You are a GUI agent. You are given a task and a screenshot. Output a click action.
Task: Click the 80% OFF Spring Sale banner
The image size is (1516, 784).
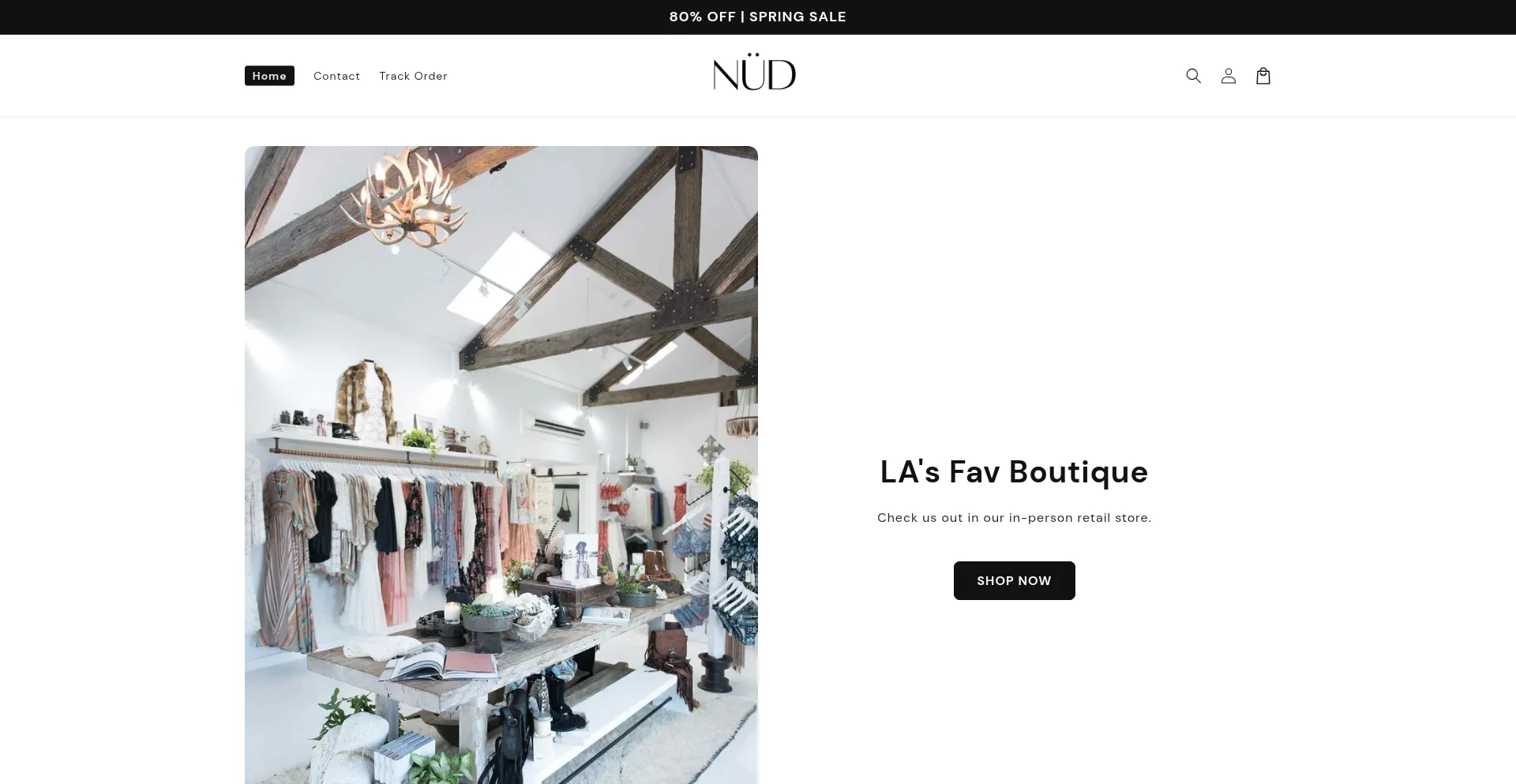(758, 17)
